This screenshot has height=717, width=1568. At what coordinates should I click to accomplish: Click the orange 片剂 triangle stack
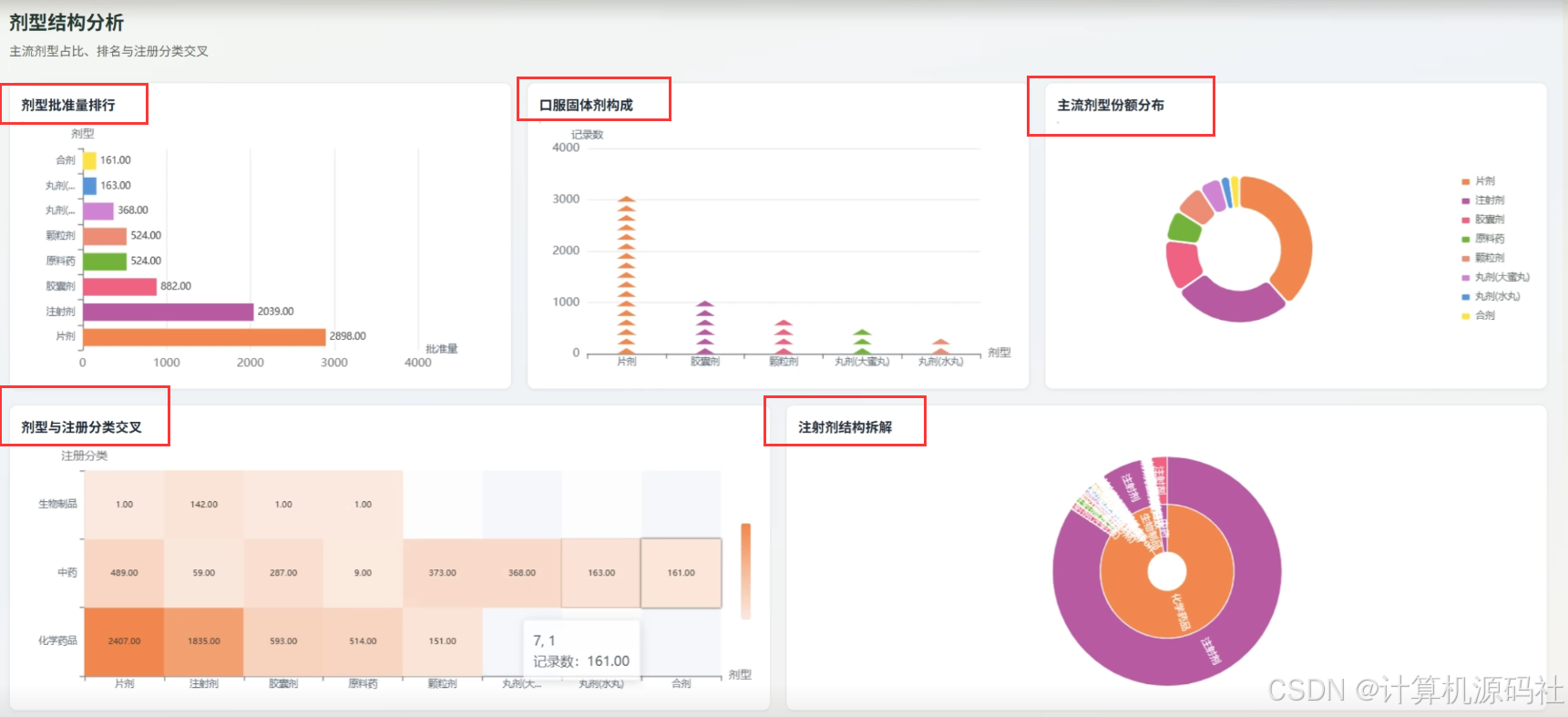tap(626, 275)
